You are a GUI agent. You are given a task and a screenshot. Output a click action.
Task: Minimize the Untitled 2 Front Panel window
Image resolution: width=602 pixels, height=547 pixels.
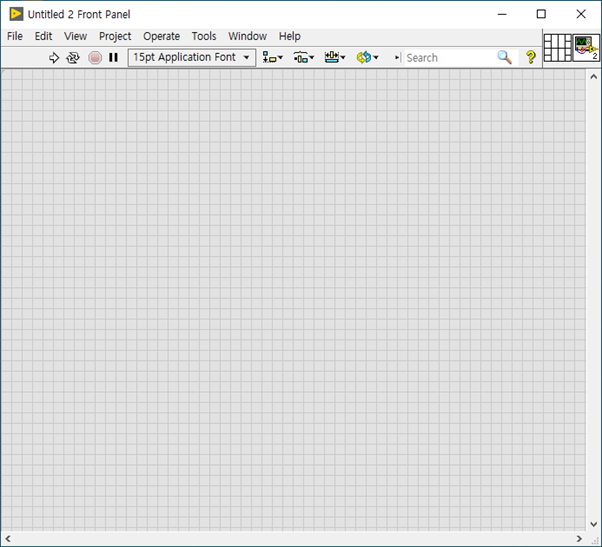click(502, 14)
